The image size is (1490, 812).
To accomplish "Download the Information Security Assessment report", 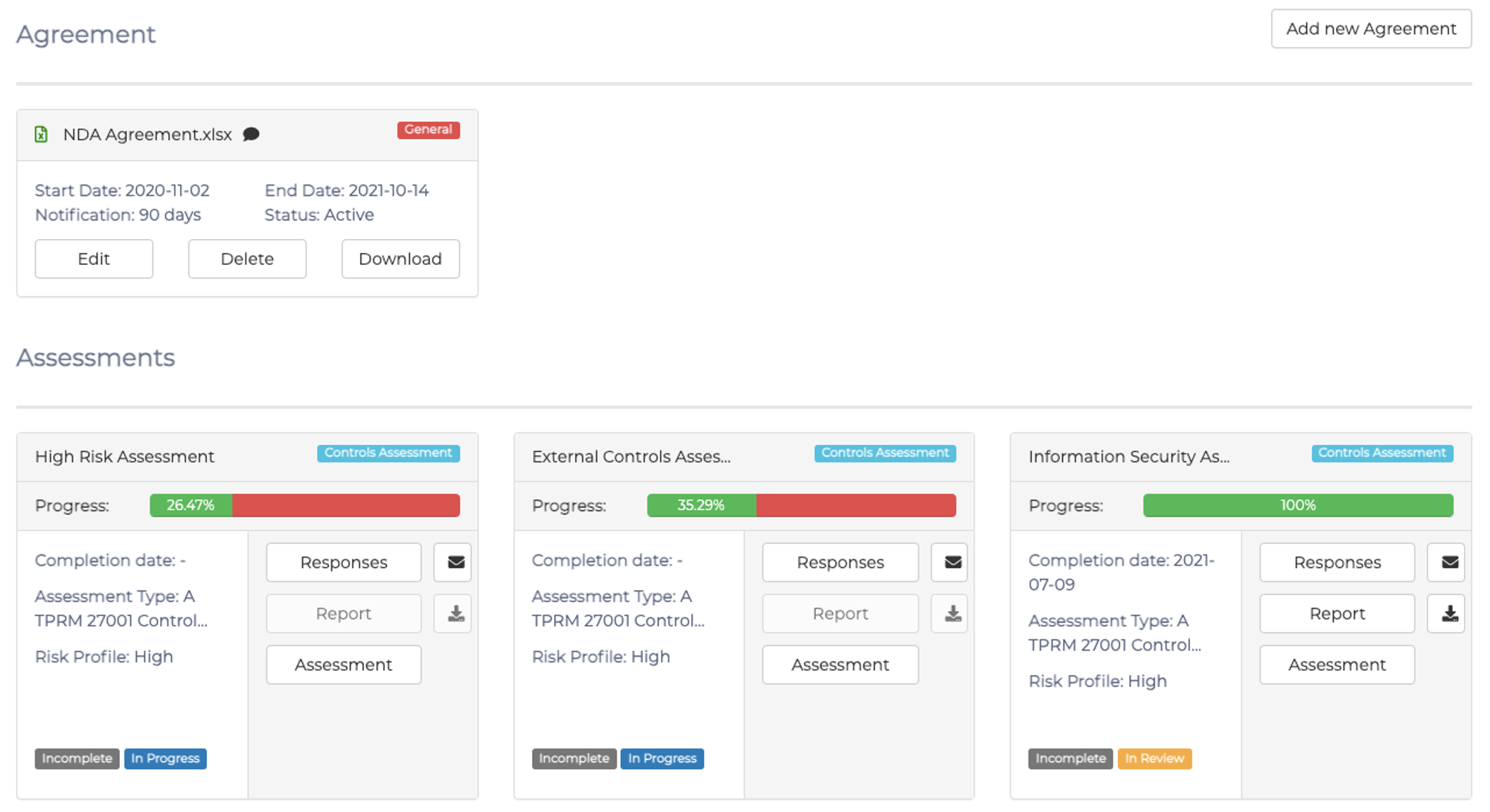I will [1449, 613].
